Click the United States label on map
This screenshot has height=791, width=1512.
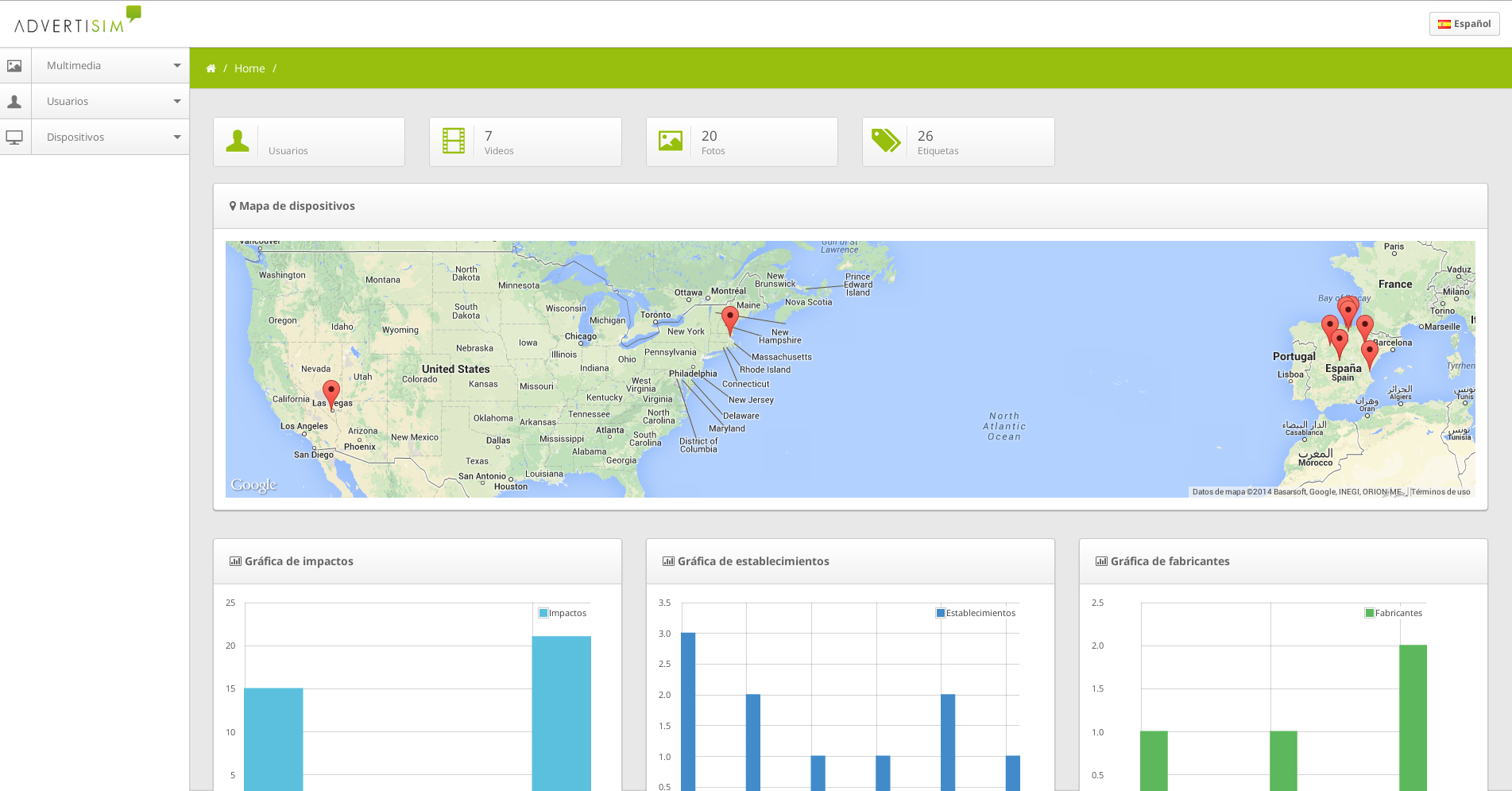tap(456, 369)
